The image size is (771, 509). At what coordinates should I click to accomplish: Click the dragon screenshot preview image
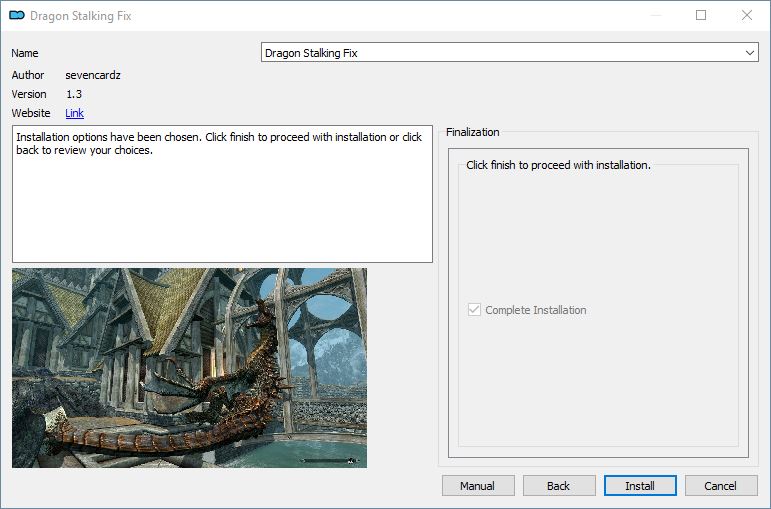tap(189, 368)
